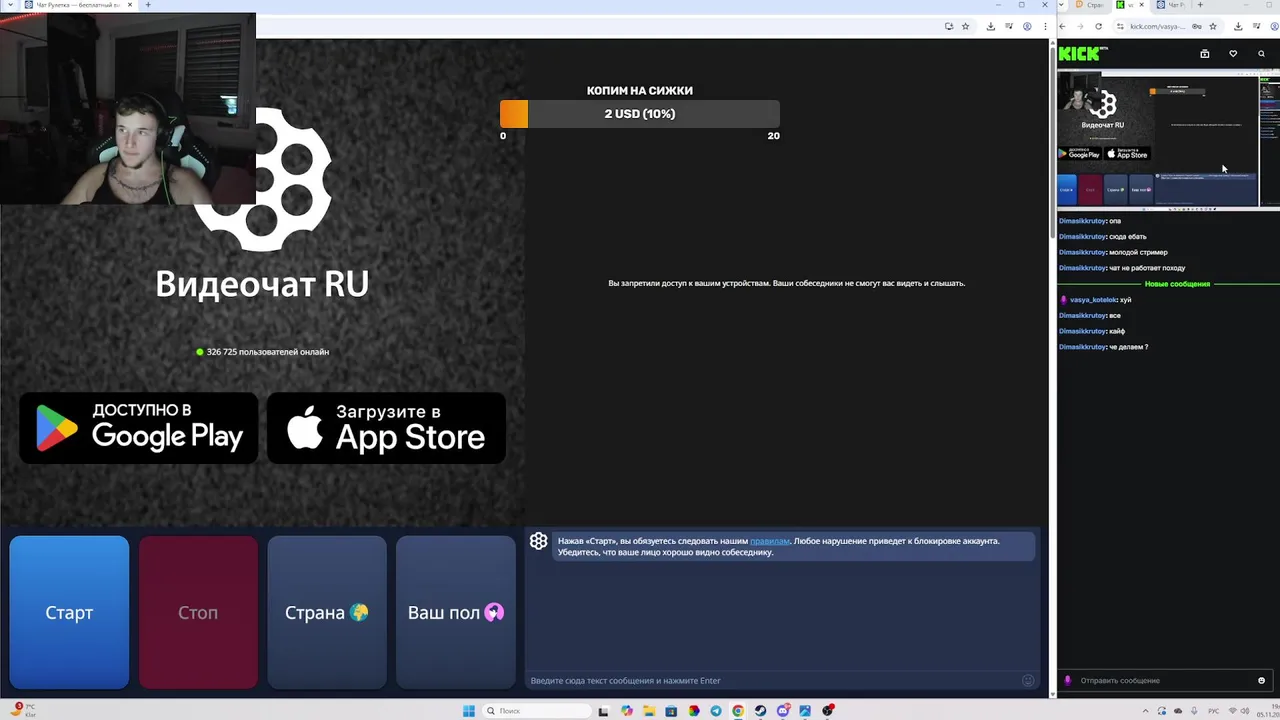Open Kick browse clips icon
The height and width of the screenshot is (720, 1280).
1205,54
